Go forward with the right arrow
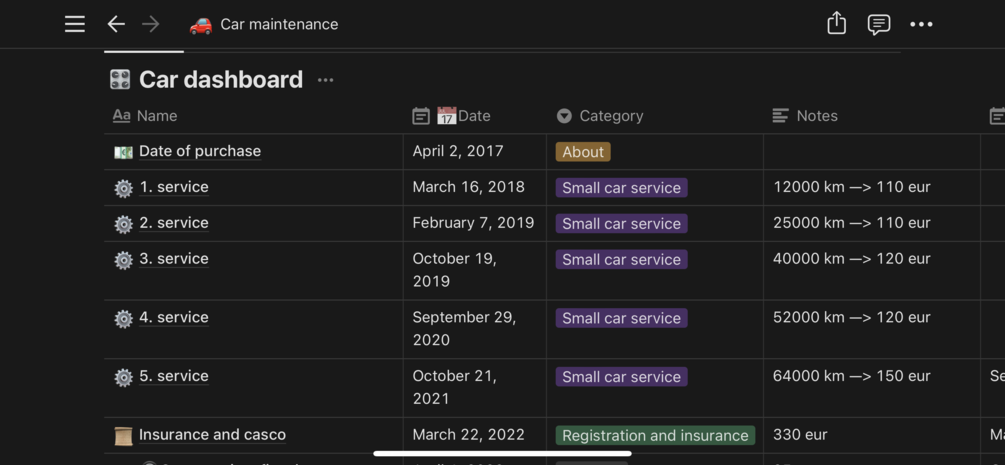Screen dimensions: 1005x465 (151, 24)
